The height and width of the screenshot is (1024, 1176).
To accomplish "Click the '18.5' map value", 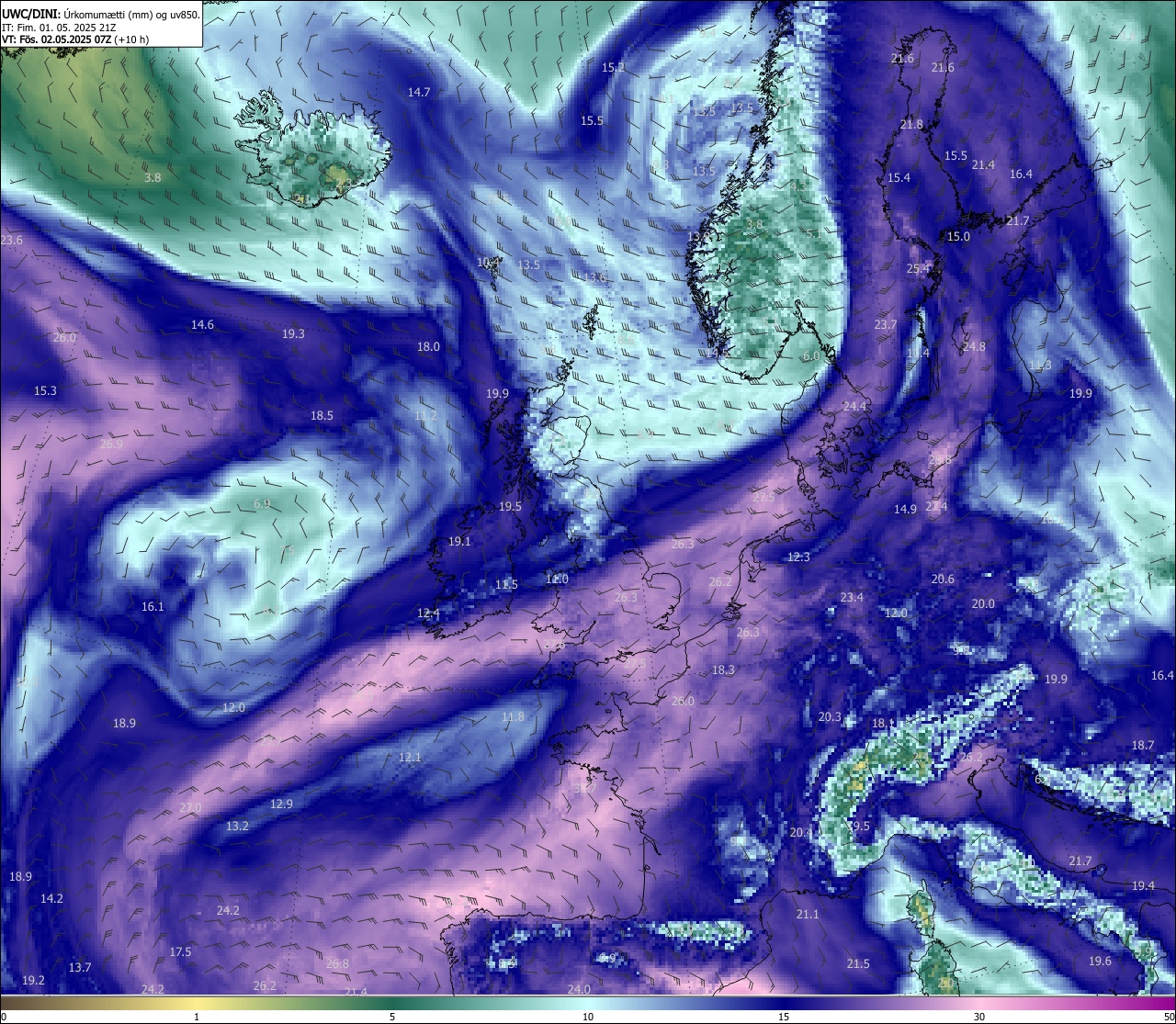I will [x=322, y=416].
